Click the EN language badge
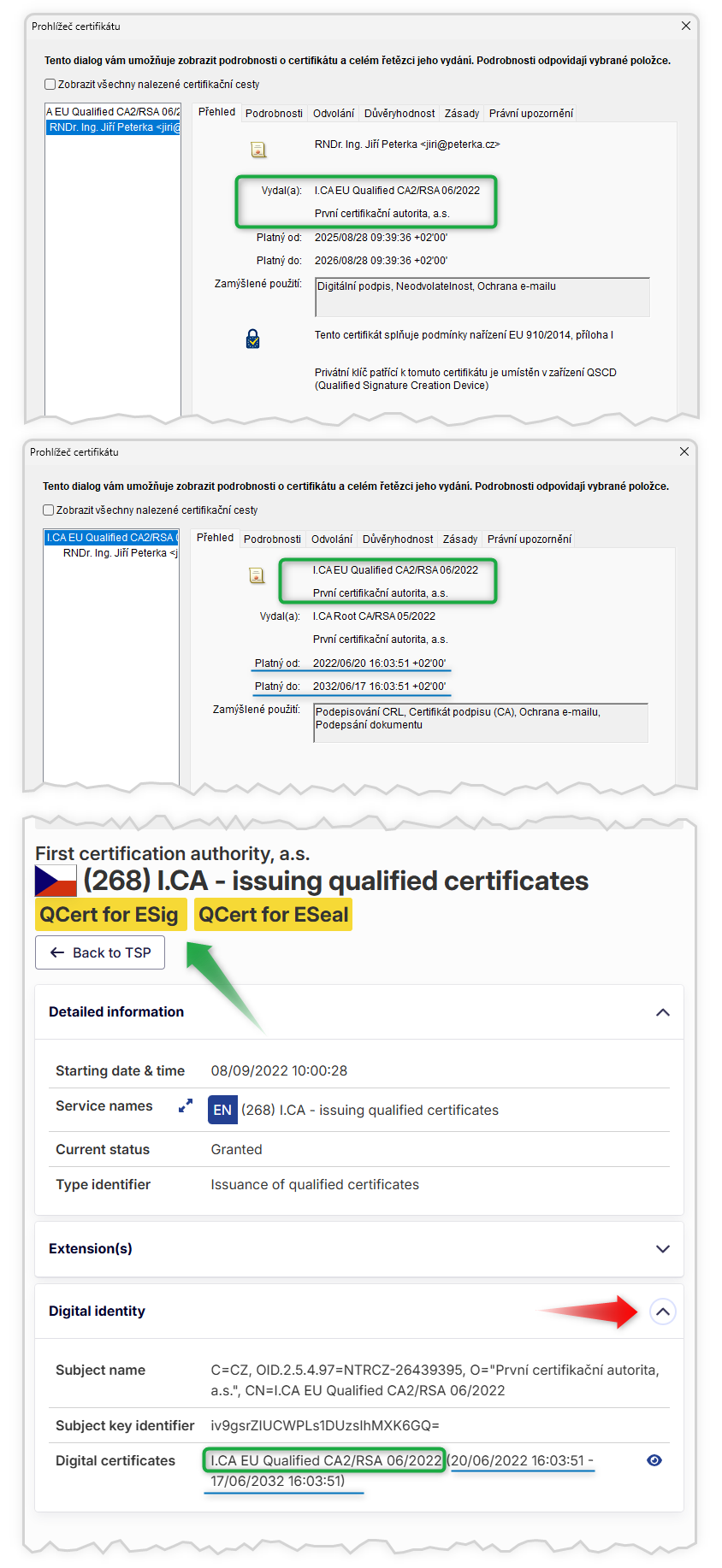This screenshot has height=1568, width=722. coord(222,1110)
